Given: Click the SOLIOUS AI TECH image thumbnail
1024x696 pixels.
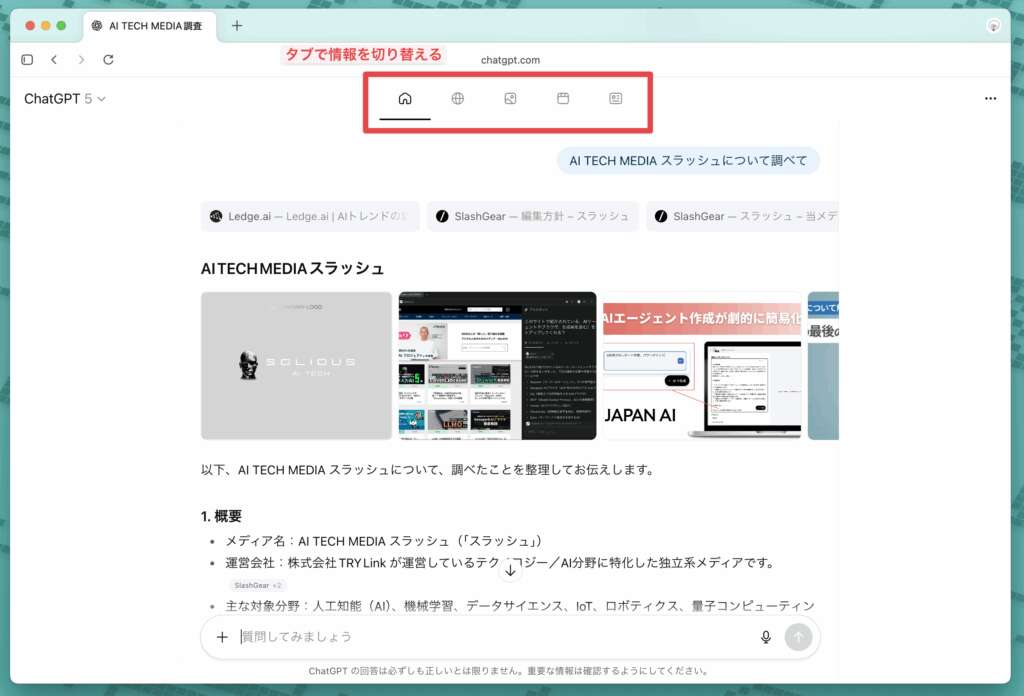Looking at the screenshot, I should click(296, 365).
